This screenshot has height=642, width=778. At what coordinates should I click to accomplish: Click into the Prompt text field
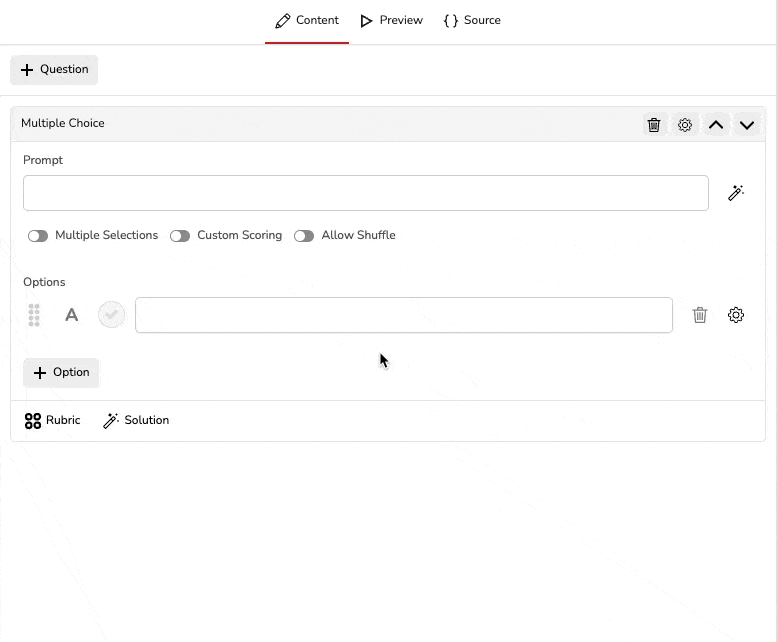pyautogui.click(x=365, y=193)
